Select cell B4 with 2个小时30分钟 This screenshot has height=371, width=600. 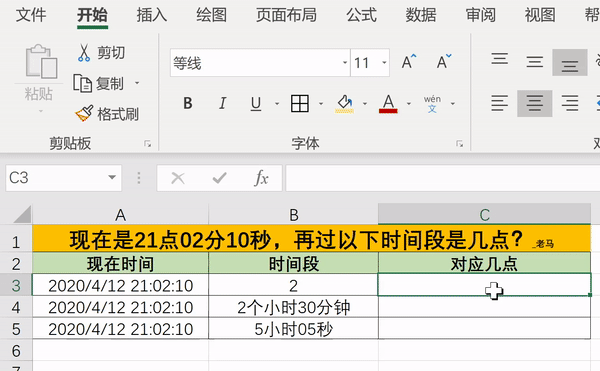293,307
